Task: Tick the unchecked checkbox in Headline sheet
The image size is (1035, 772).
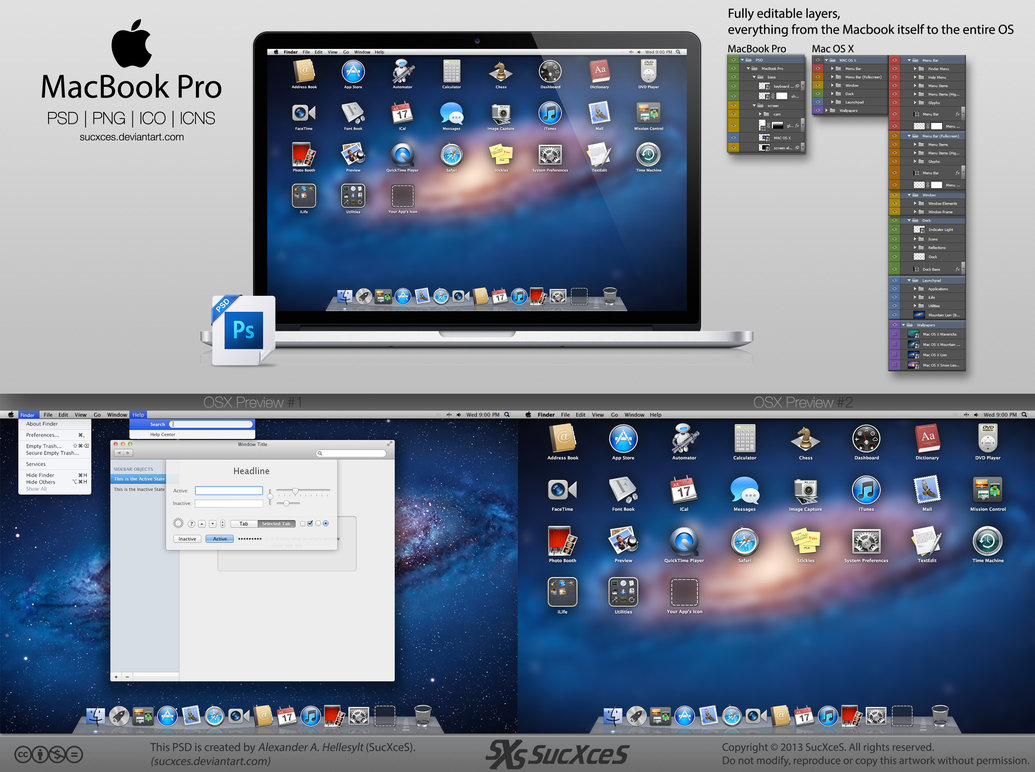Action: [302, 524]
